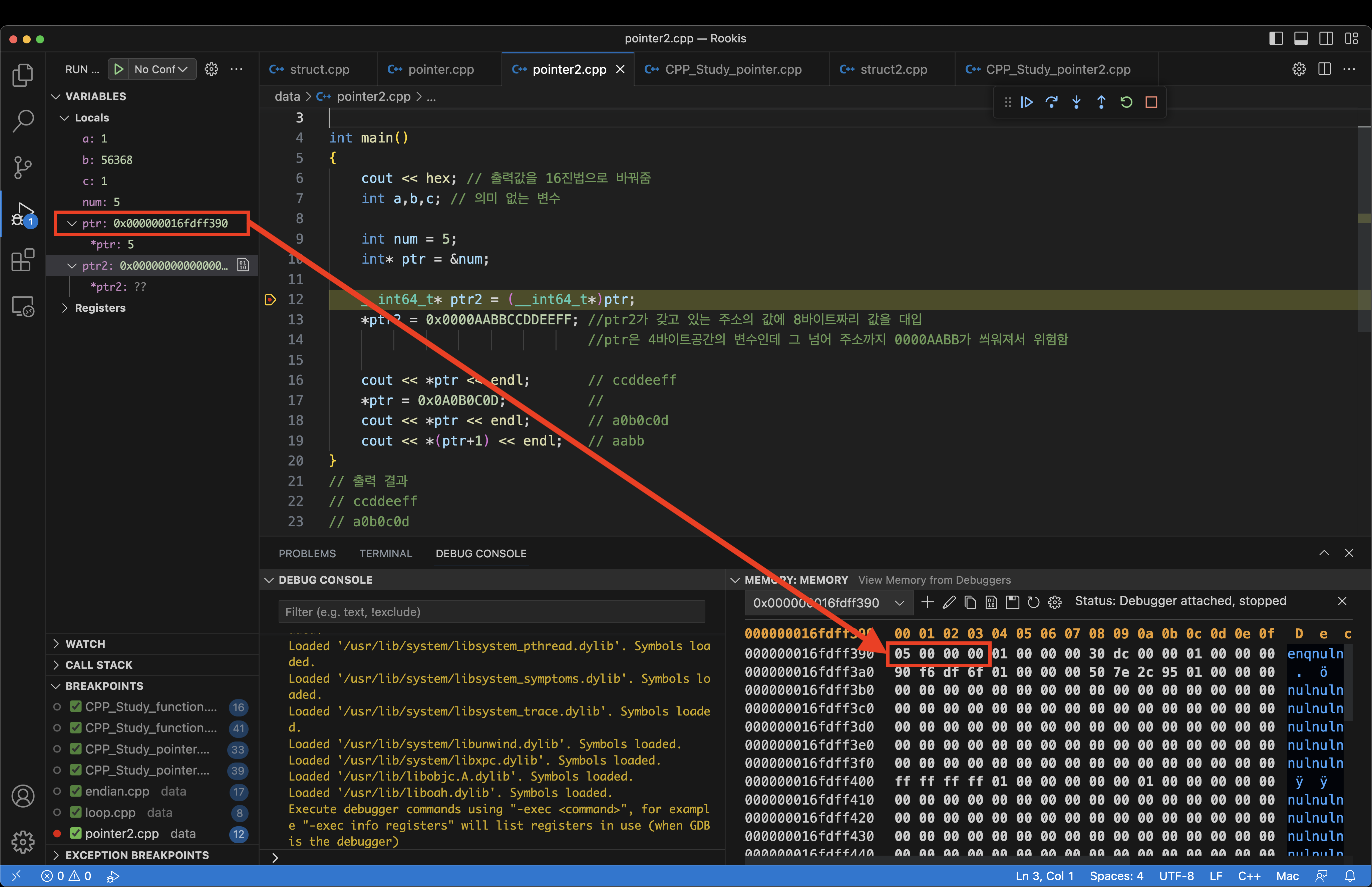Step into in the debug toolbar
Screen dimensions: 1372x887
(1076, 102)
